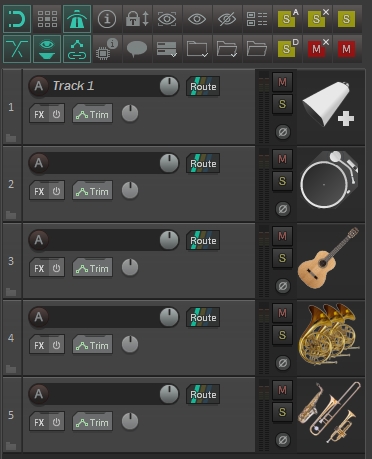
Task: Open the track list layout icon
Action: tap(257, 19)
